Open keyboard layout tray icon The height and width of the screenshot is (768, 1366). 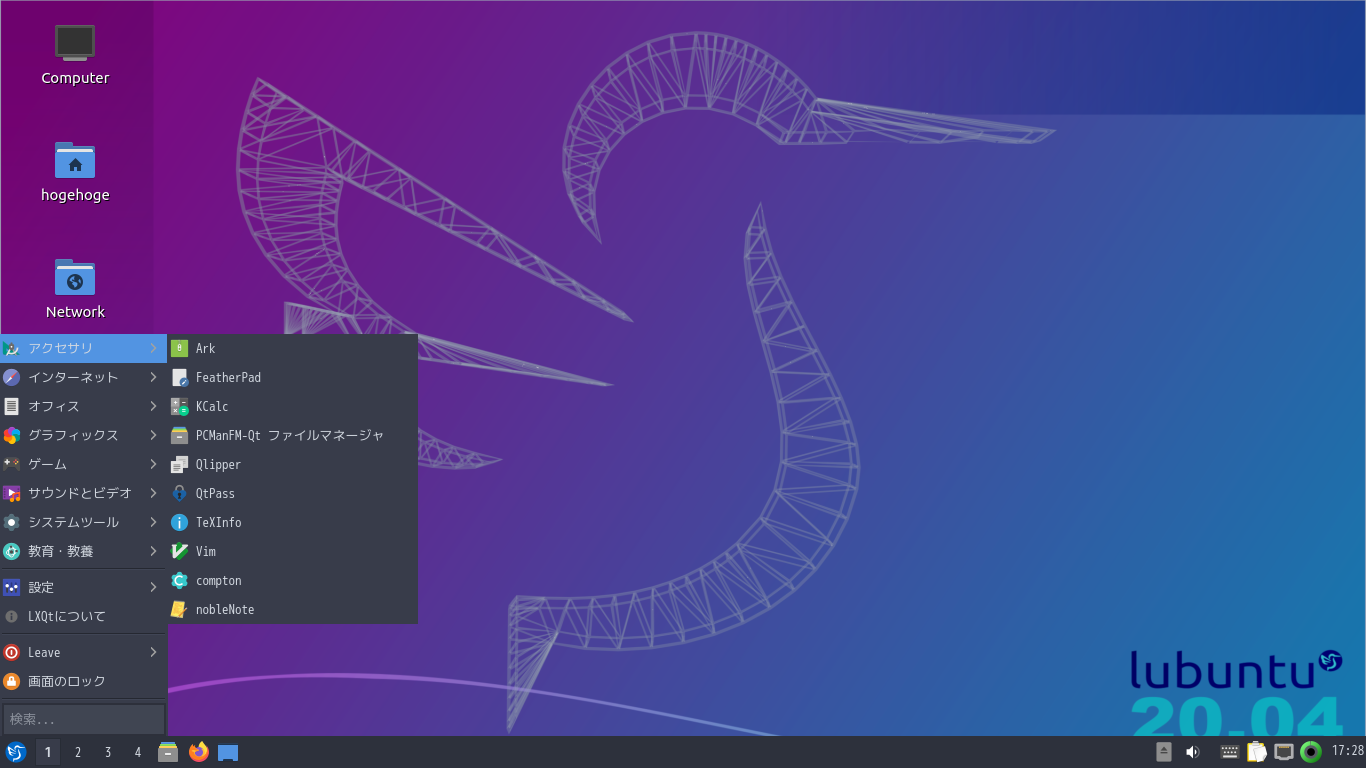tap(1230, 752)
